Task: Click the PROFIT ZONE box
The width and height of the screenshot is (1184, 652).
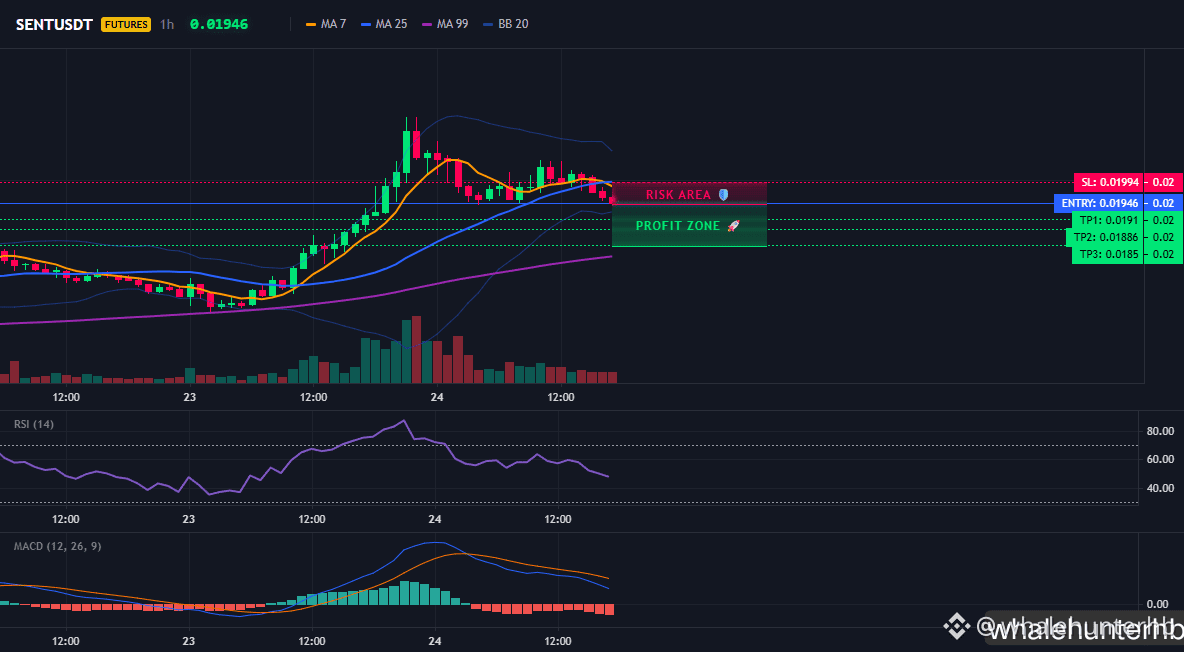Action: tap(689, 226)
